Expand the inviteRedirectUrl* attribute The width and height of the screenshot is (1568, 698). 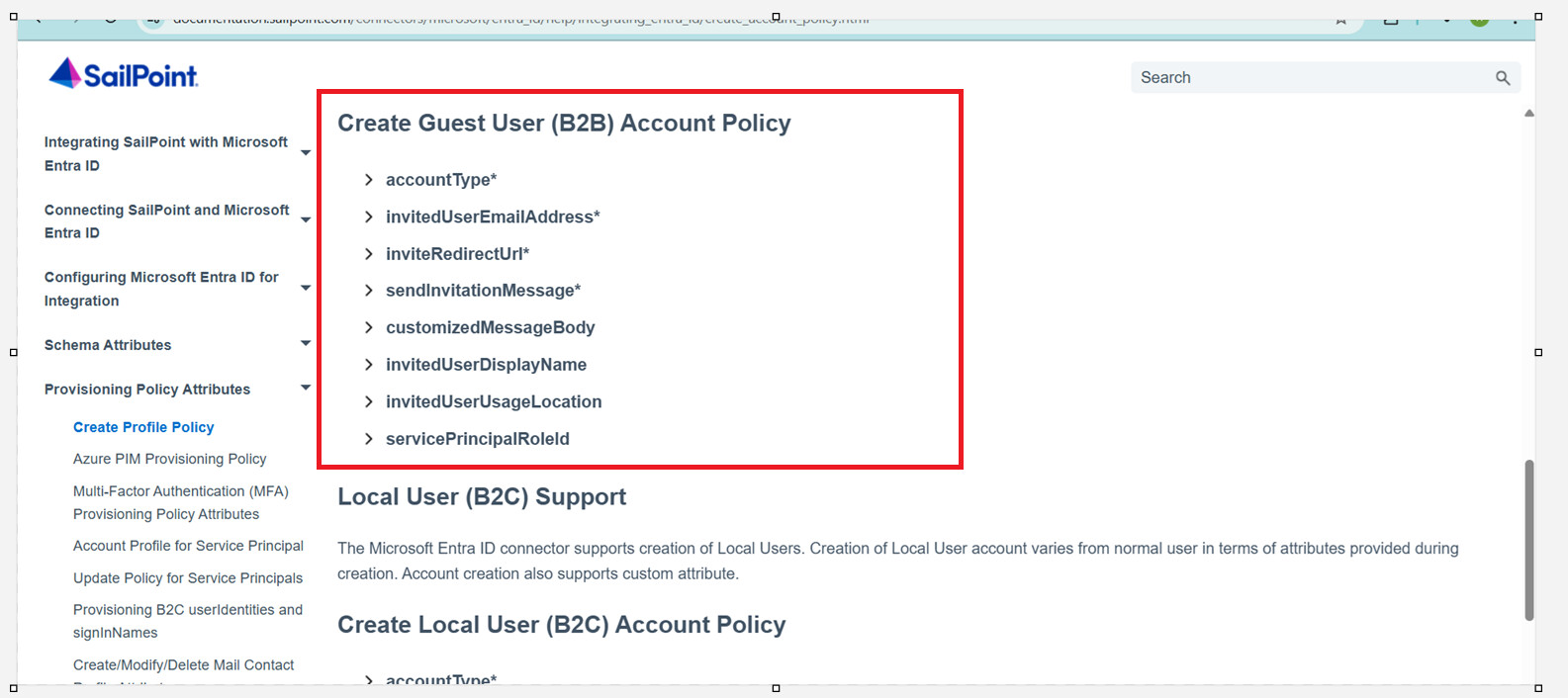[x=447, y=254]
